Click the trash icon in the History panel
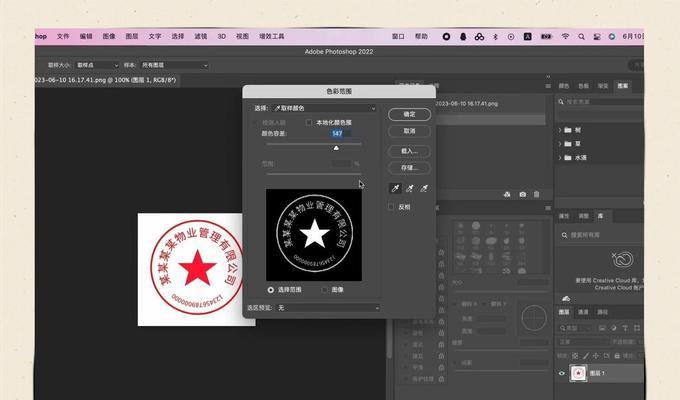Screen dimensions: 680x400 tap(536, 194)
